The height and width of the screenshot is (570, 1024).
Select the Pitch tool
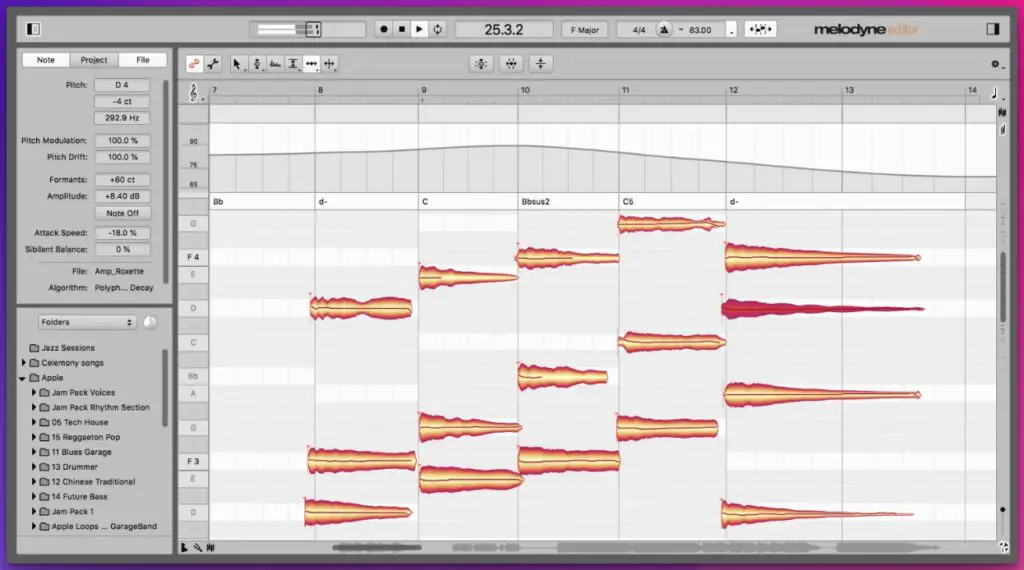(257, 63)
